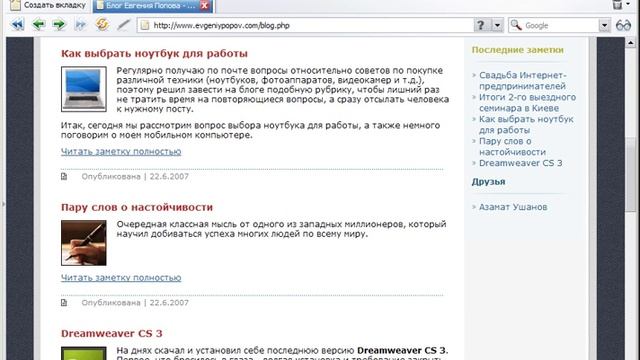This screenshot has height=360, width=640.
Task: Click the magnifier icon in search box
Action: tap(516, 25)
